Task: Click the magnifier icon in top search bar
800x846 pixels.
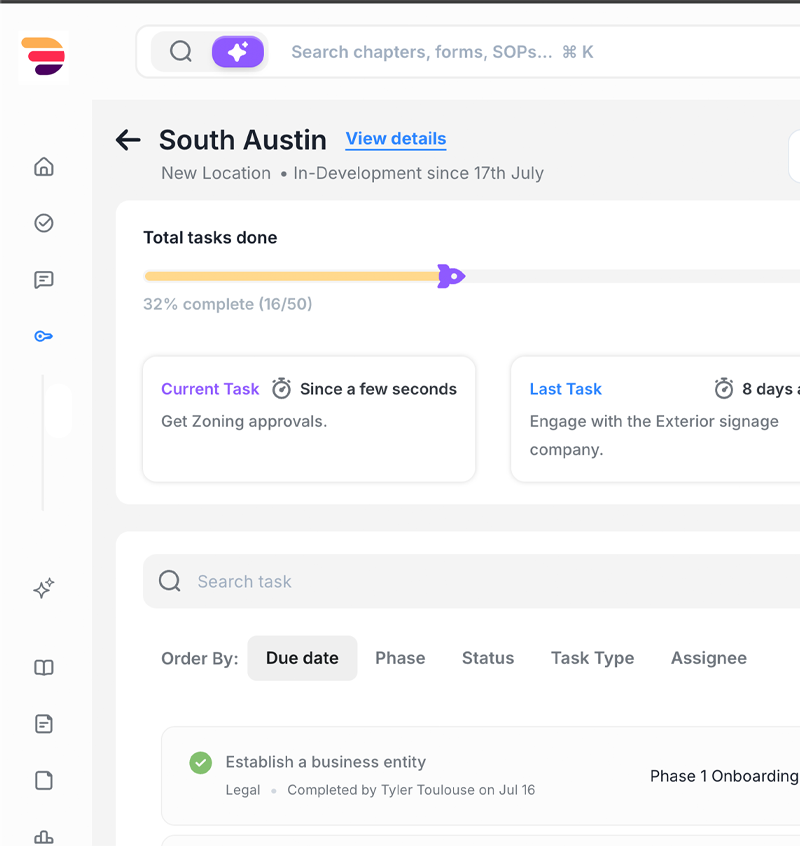Action: pyautogui.click(x=181, y=52)
